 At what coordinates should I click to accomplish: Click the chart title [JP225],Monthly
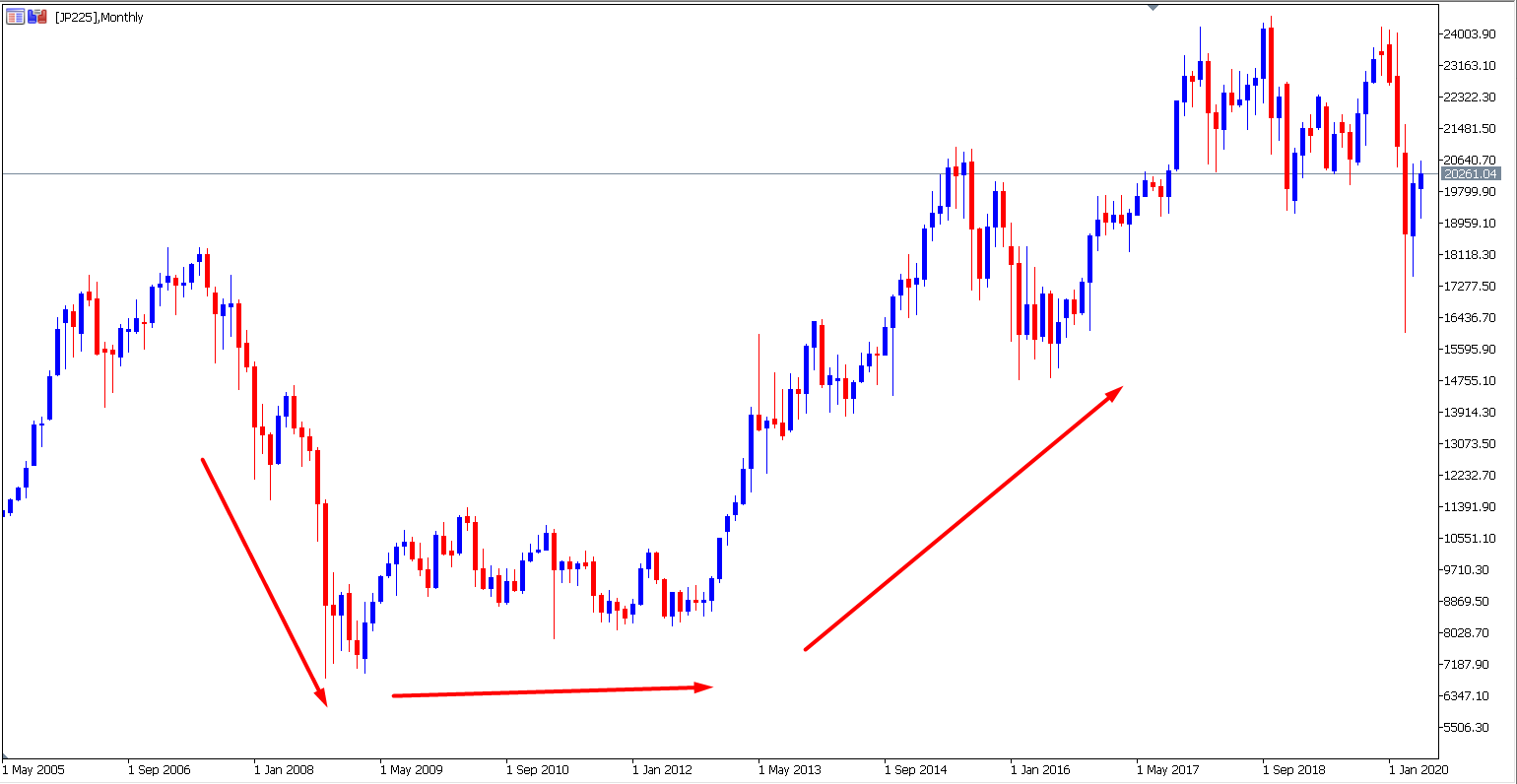[x=99, y=18]
